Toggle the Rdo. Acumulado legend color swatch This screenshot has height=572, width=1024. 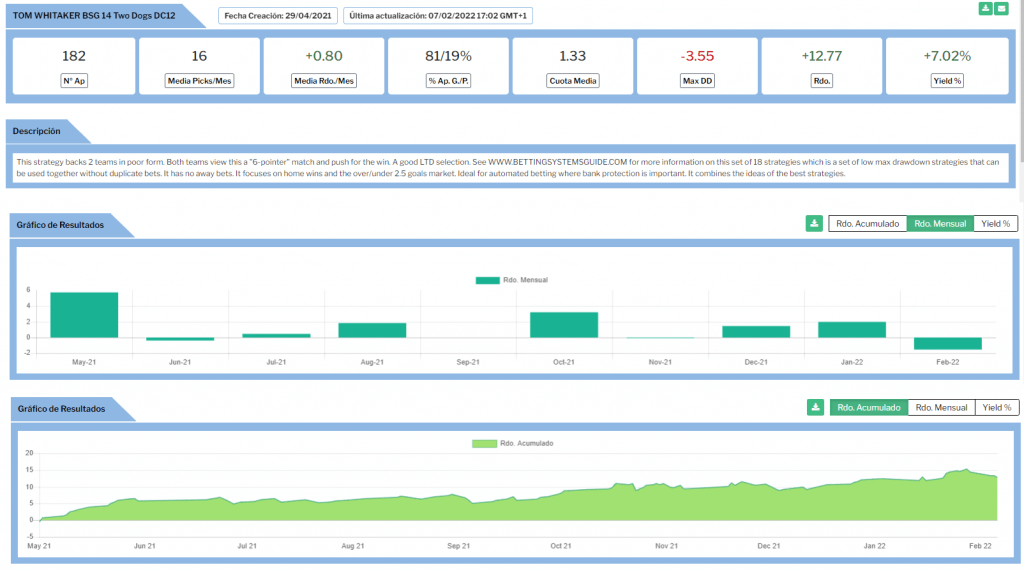(484, 443)
